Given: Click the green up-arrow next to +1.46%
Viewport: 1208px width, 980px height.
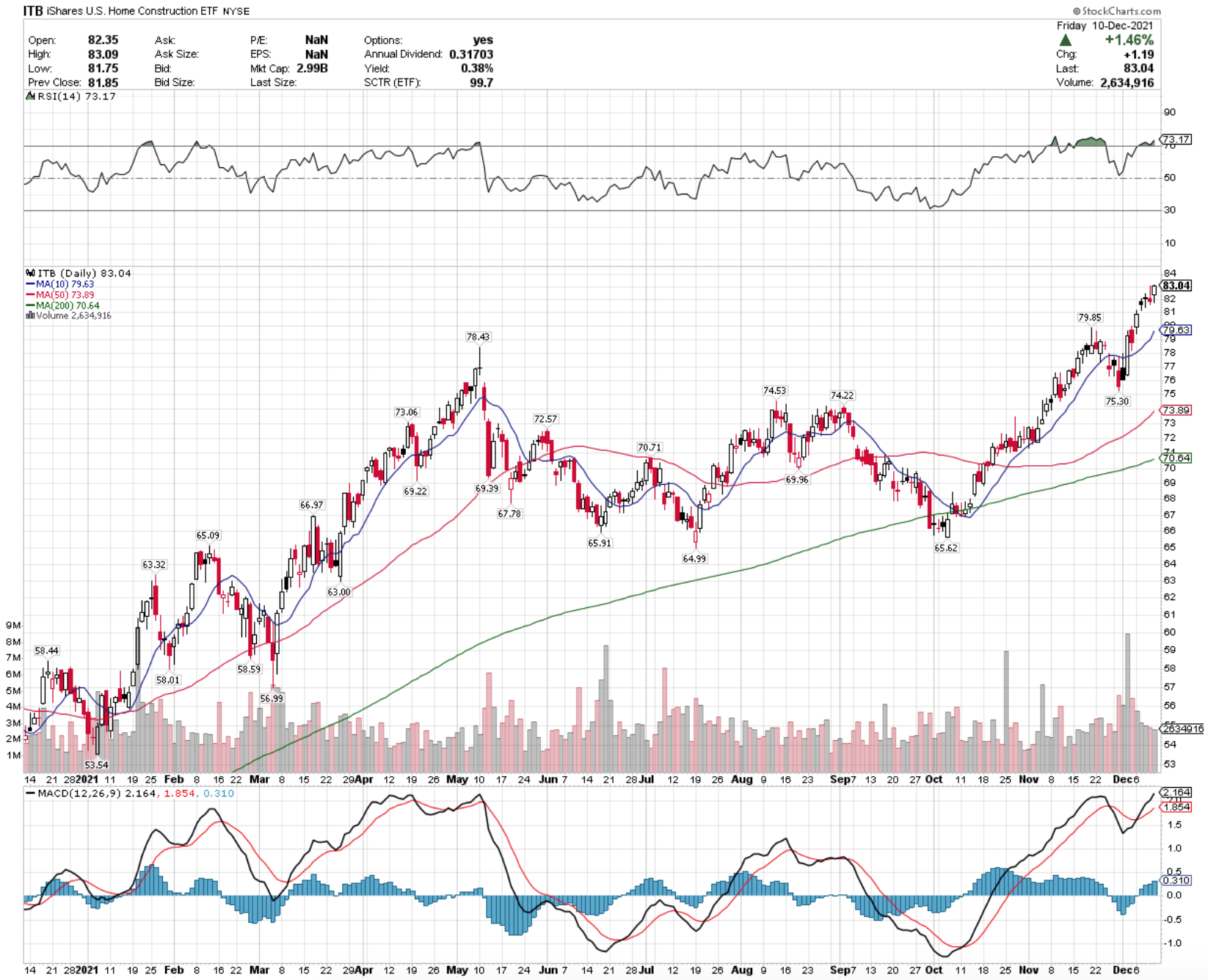Looking at the screenshot, I should click(1065, 40).
